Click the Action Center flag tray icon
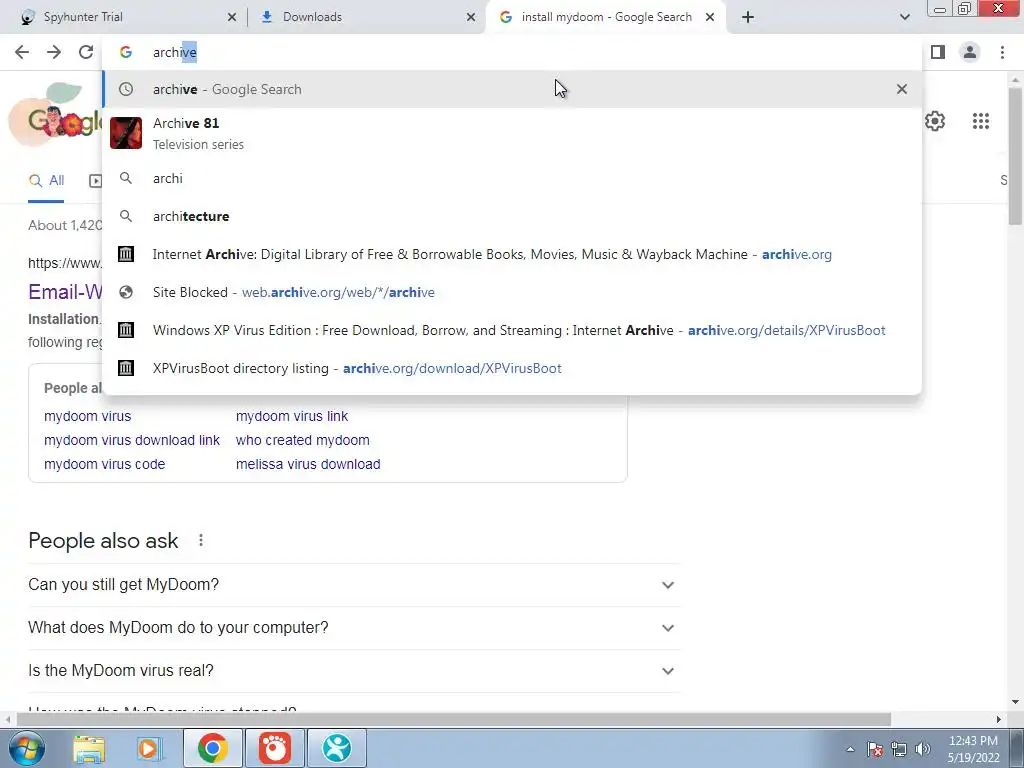This screenshot has height=768, width=1024. pyautogui.click(x=875, y=749)
